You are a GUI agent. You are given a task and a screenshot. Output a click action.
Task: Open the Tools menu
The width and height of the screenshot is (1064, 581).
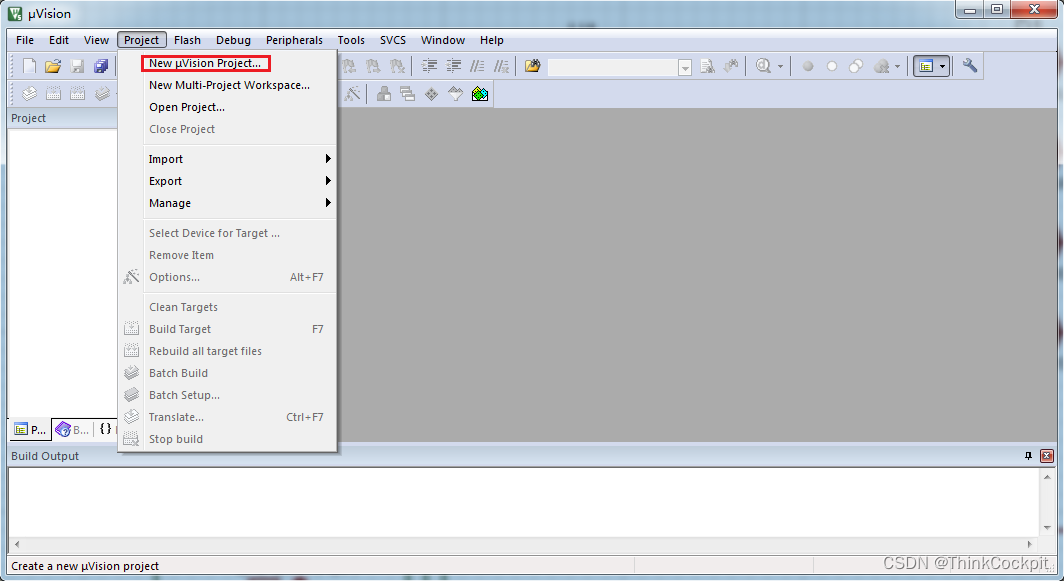coord(352,40)
